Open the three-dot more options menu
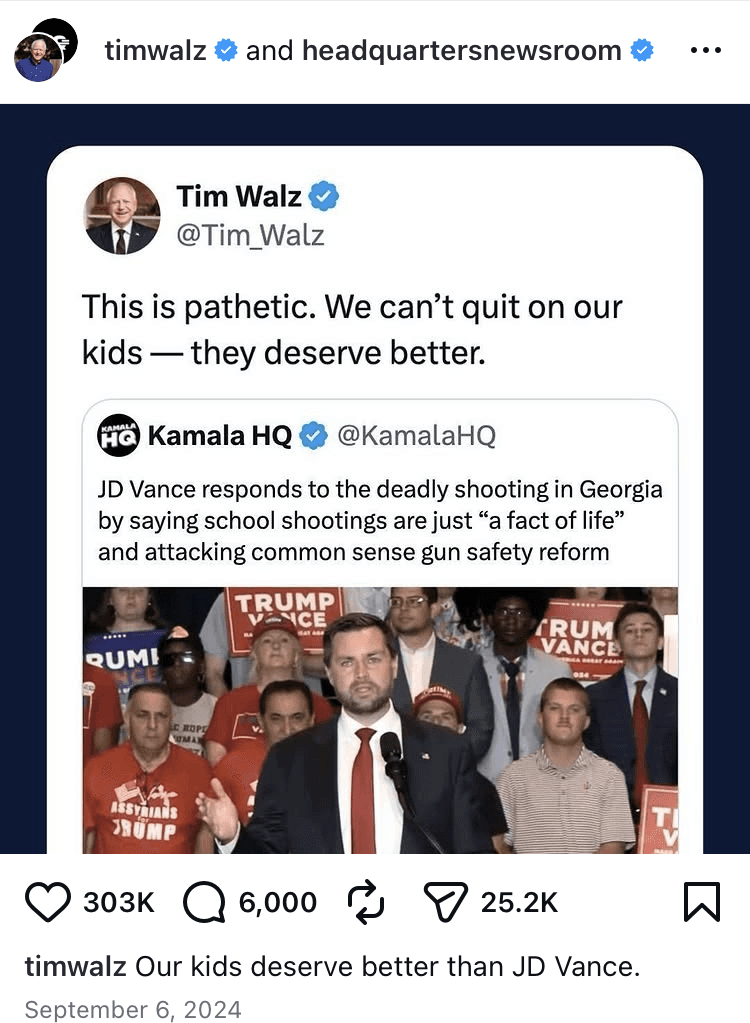This screenshot has height=1023, width=750. (706, 50)
